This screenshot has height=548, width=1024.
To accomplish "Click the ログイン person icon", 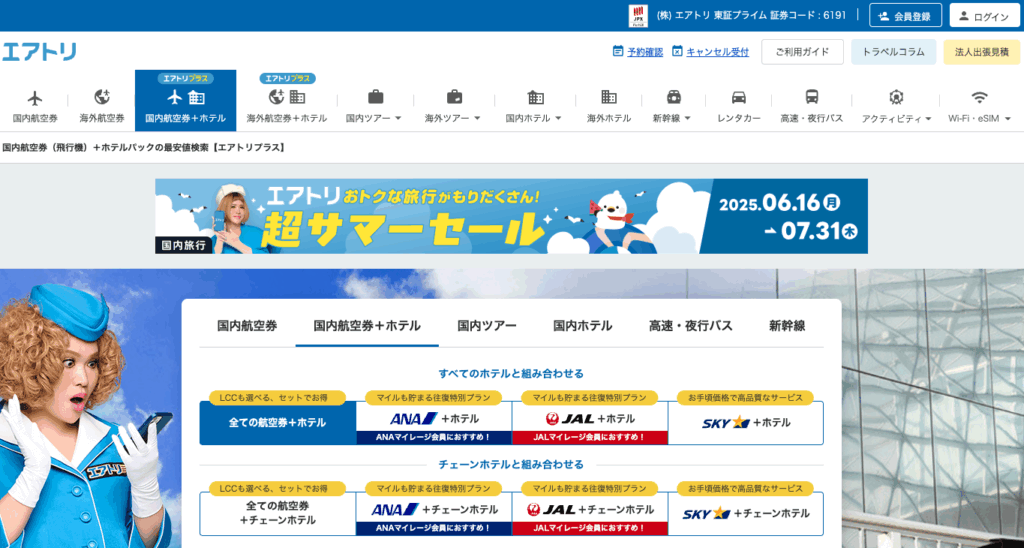I will [964, 16].
